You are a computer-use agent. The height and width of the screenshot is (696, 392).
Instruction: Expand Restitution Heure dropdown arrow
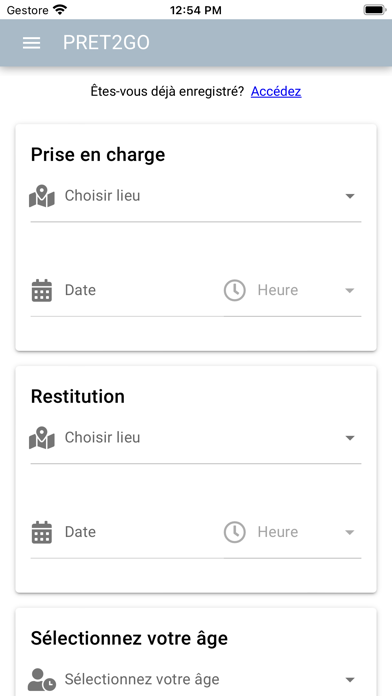(350, 533)
